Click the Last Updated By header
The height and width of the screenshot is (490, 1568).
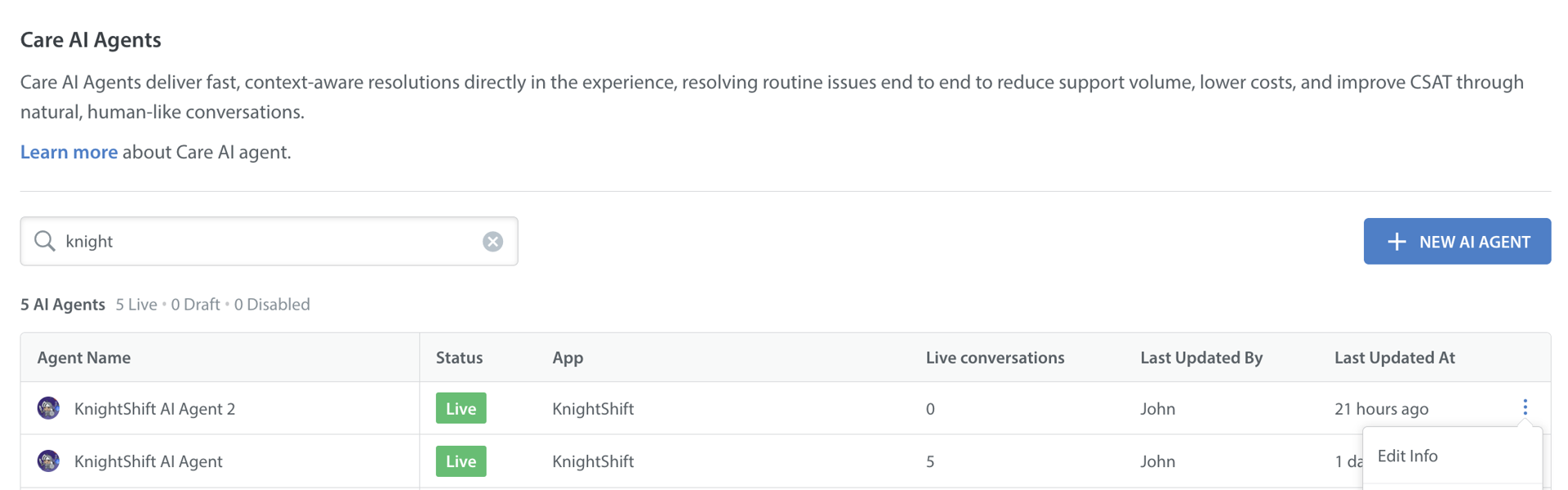pyautogui.click(x=1200, y=358)
